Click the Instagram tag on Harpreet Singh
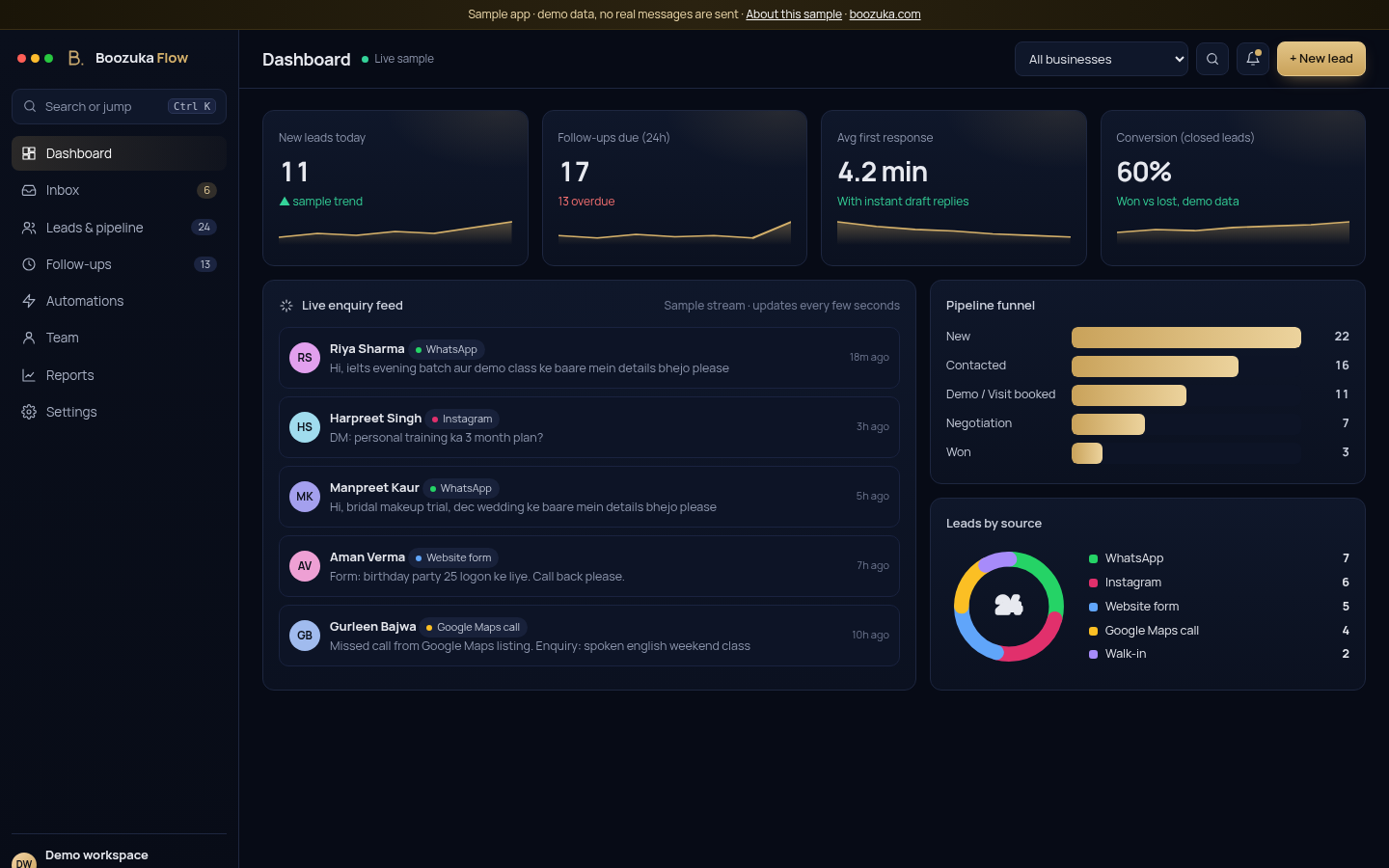 [x=462, y=419]
